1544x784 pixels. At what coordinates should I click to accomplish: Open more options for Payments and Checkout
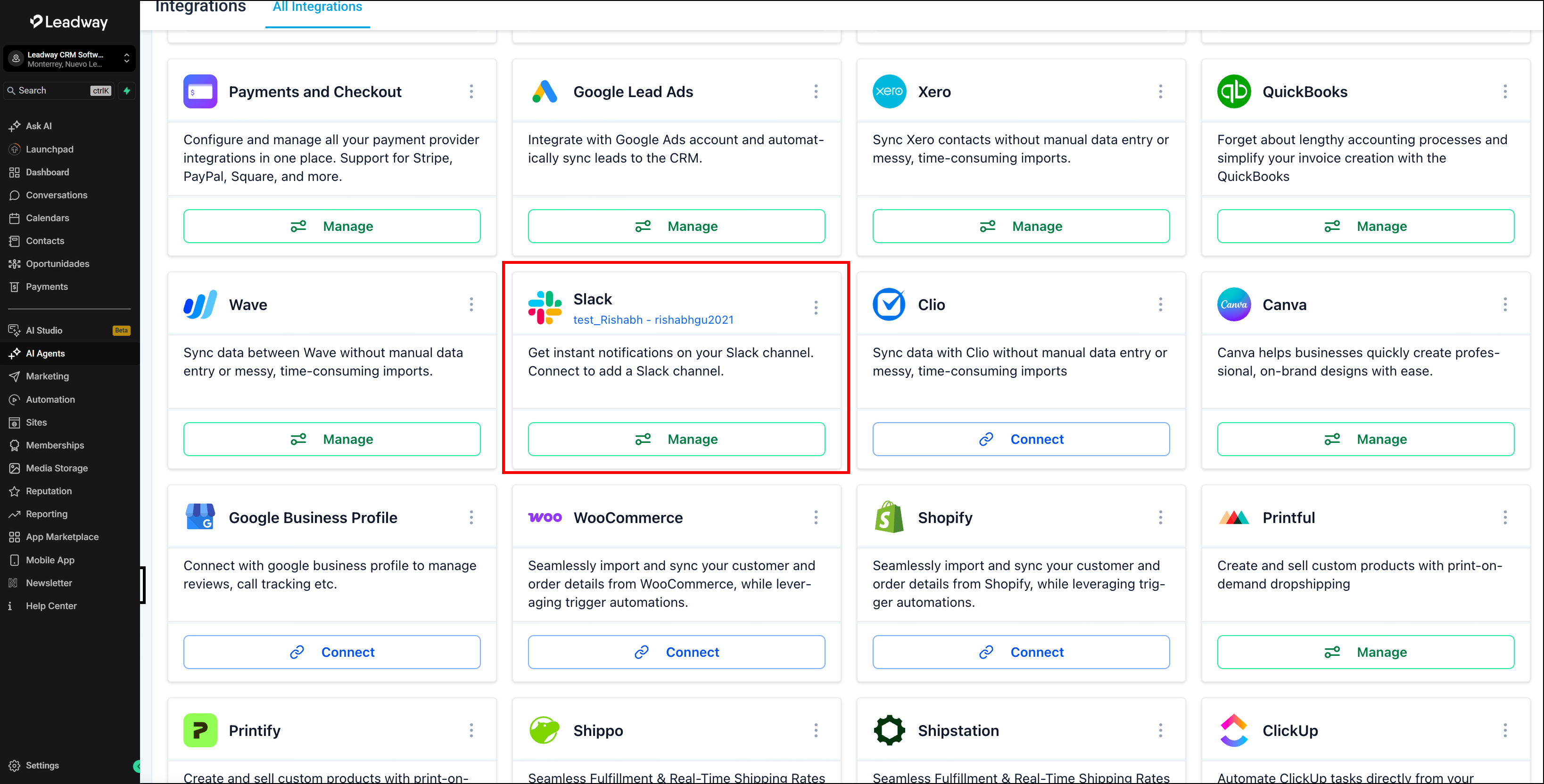471,91
